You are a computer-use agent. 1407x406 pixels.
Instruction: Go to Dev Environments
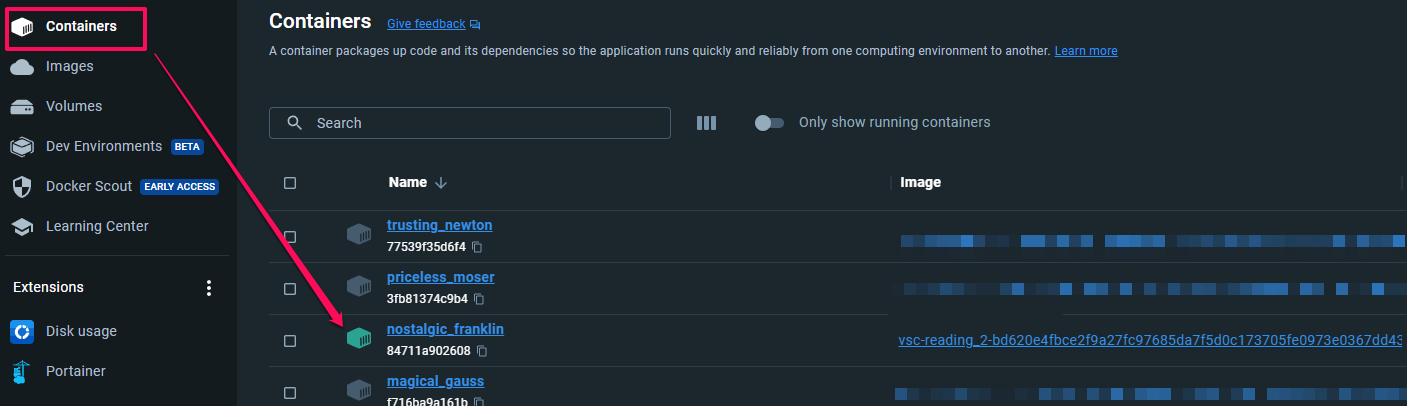point(104,146)
